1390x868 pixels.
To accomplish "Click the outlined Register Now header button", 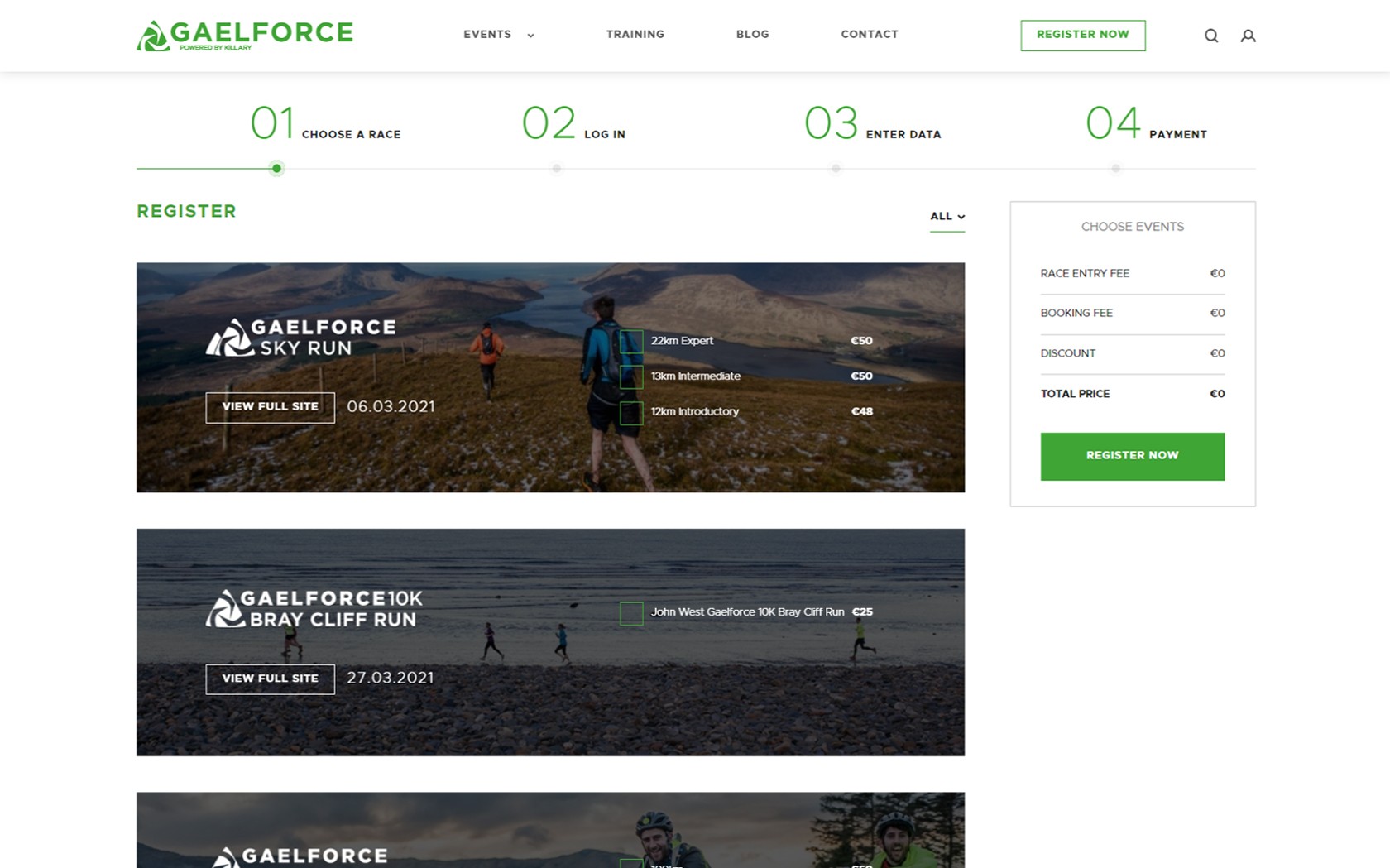I will [1082, 36].
